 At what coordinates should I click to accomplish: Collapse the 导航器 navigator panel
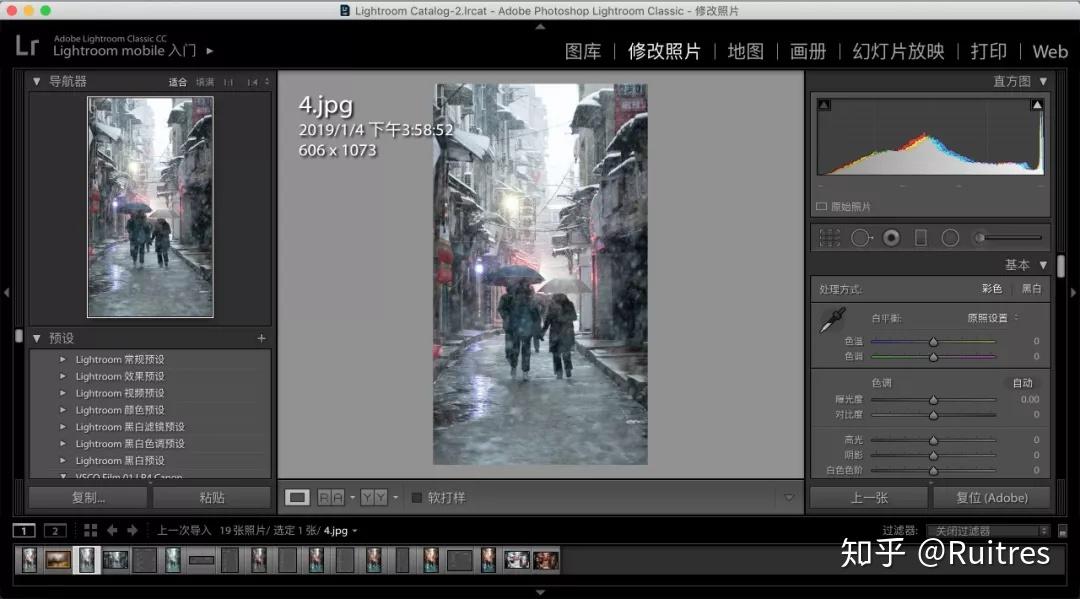[37, 81]
